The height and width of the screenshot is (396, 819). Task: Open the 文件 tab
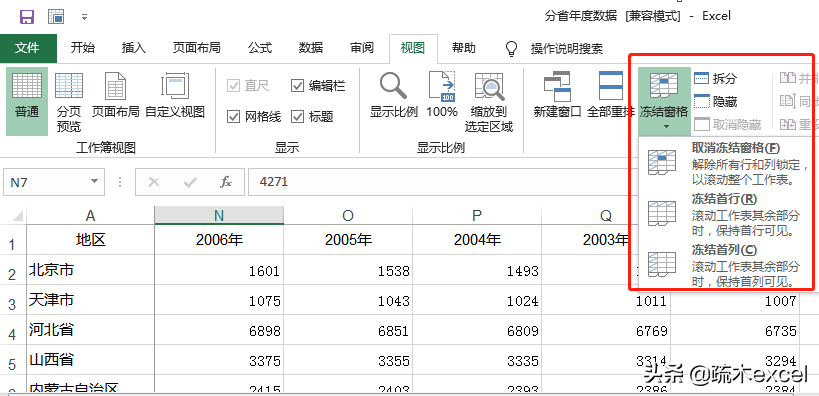coord(28,49)
